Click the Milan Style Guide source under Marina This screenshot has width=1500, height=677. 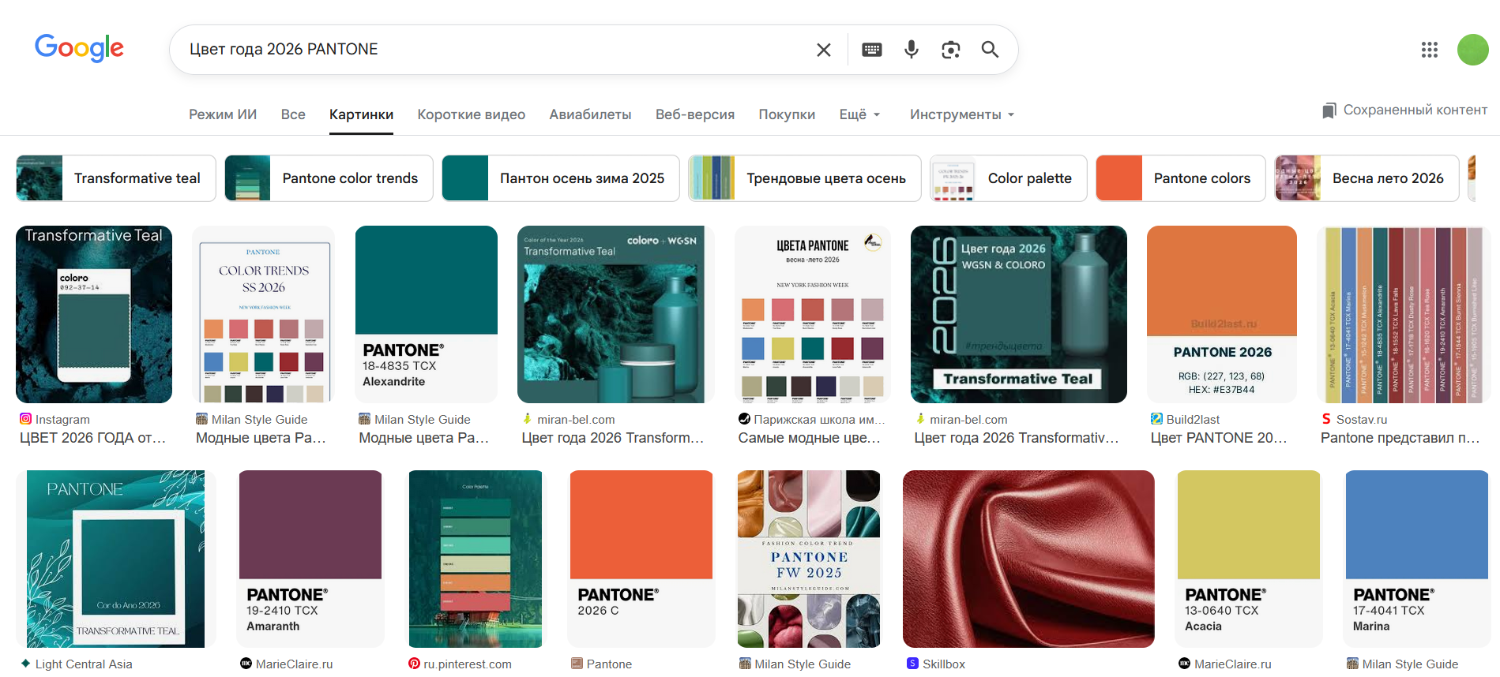click(x=1411, y=664)
